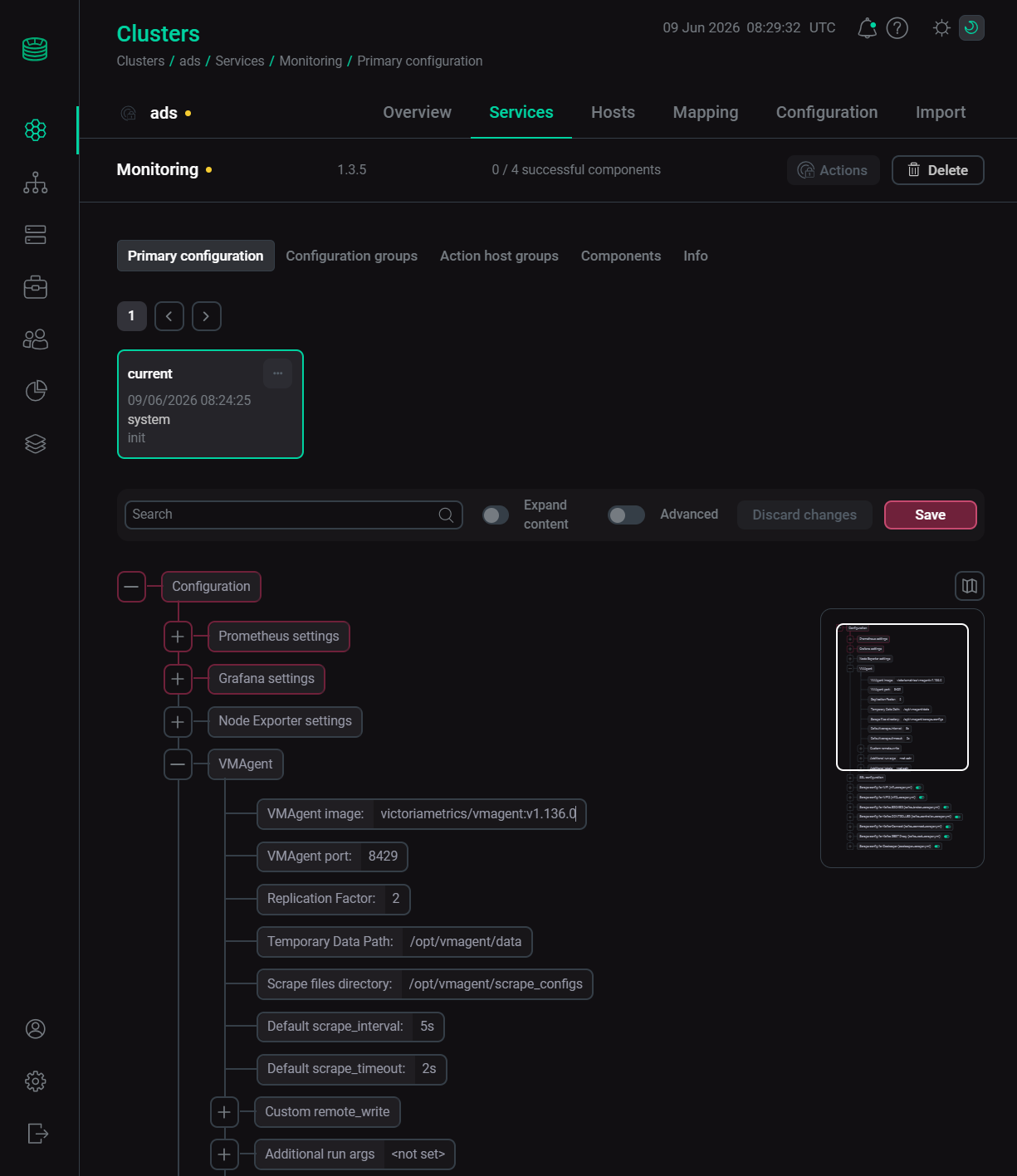
Task: Click Discard changes button
Action: (x=804, y=515)
